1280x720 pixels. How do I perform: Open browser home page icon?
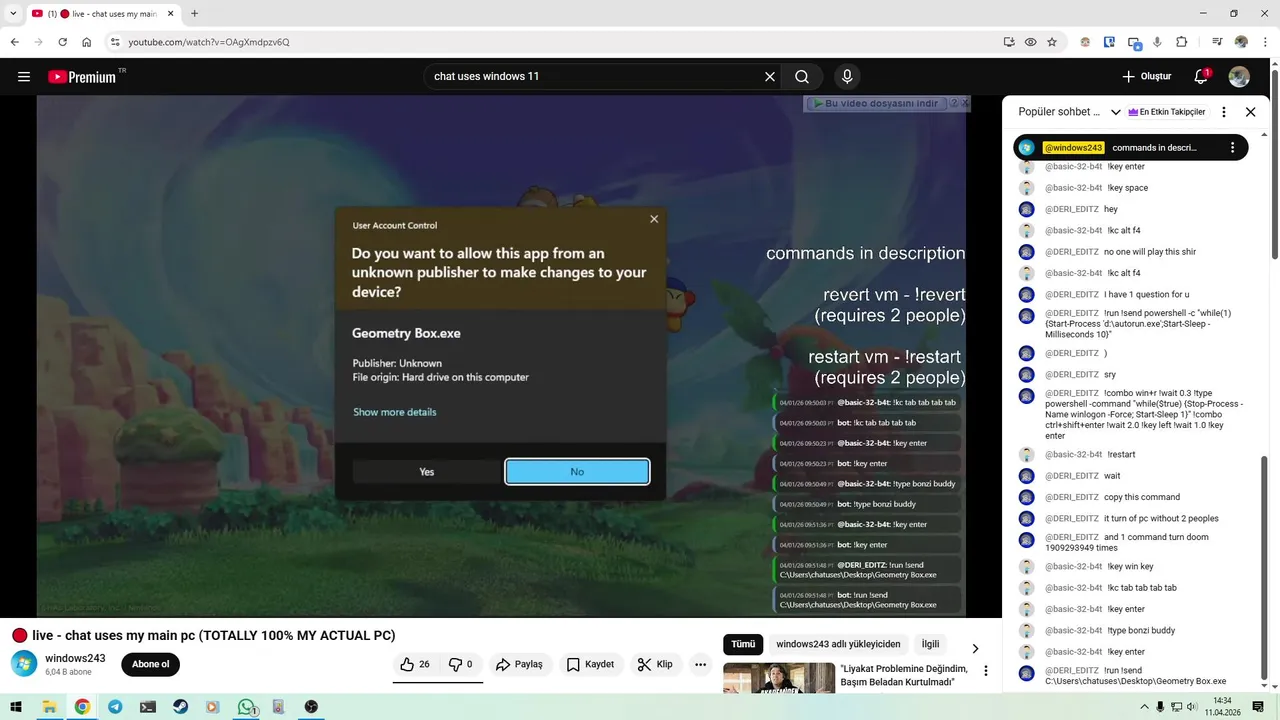(x=87, y=42)
